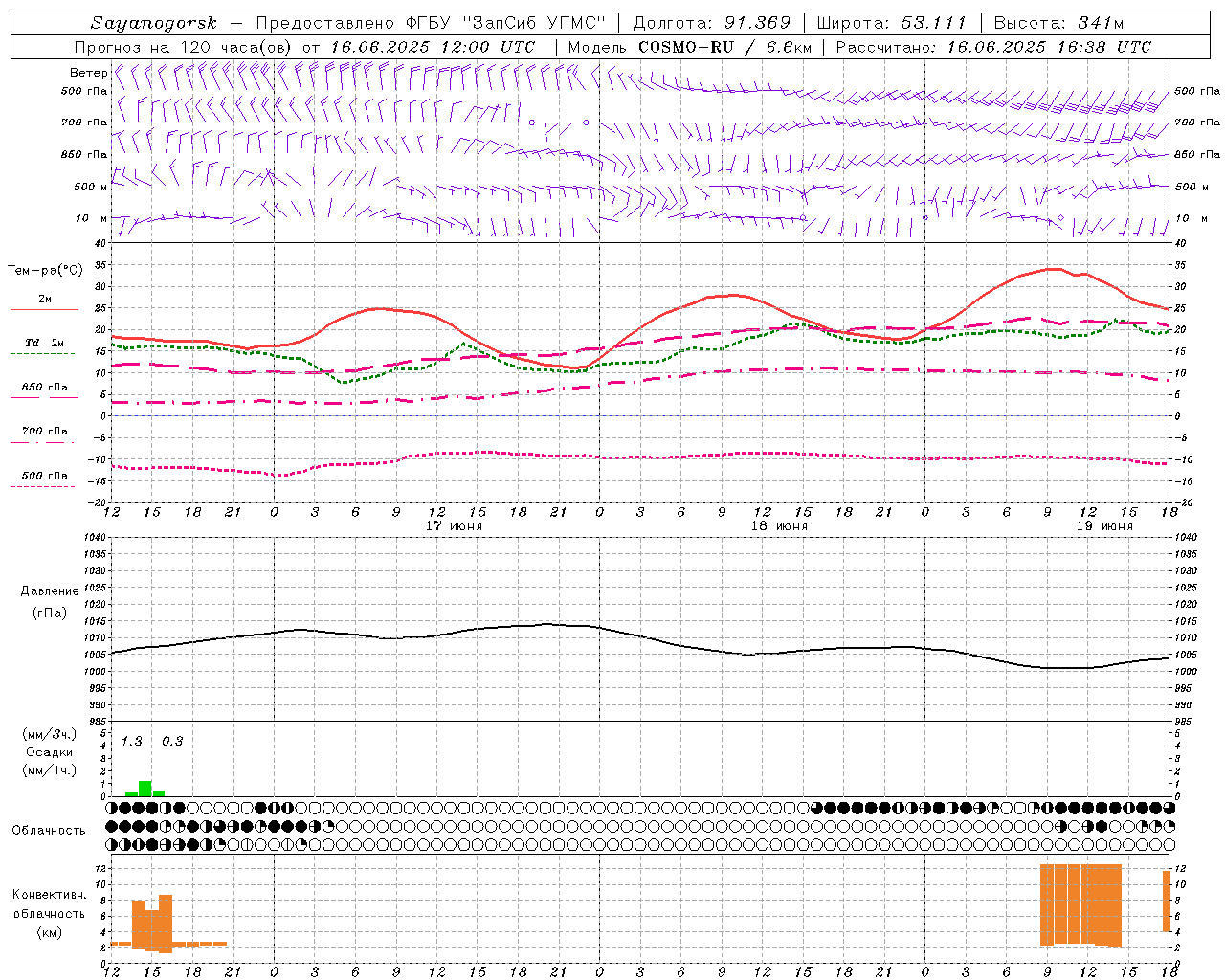Click the "Облачность" cloud cover label

tap(48, 831)
